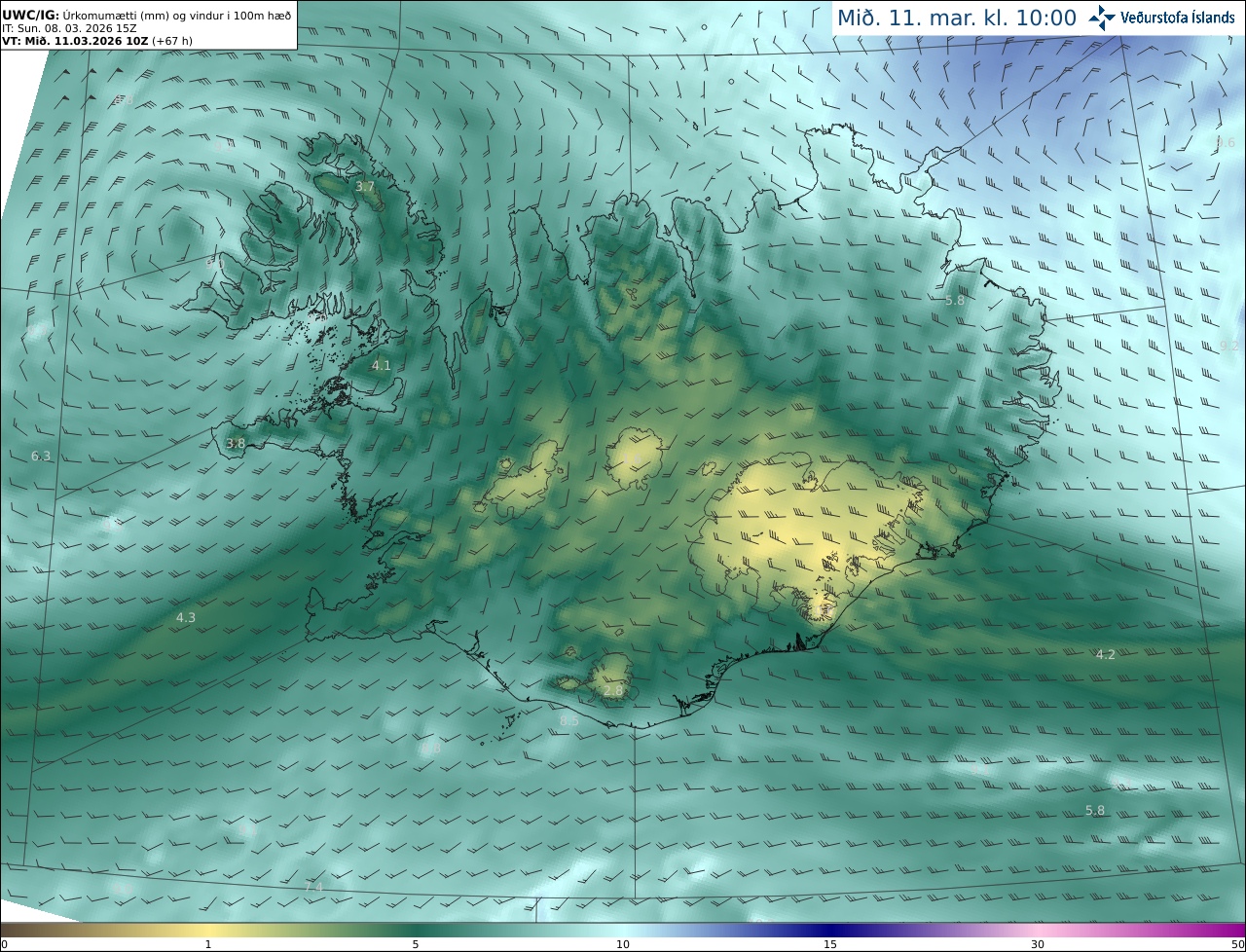Click the '10' label on the color scale
The width and height of the screenshot is (1246, 952).
[x=623, y=944]
